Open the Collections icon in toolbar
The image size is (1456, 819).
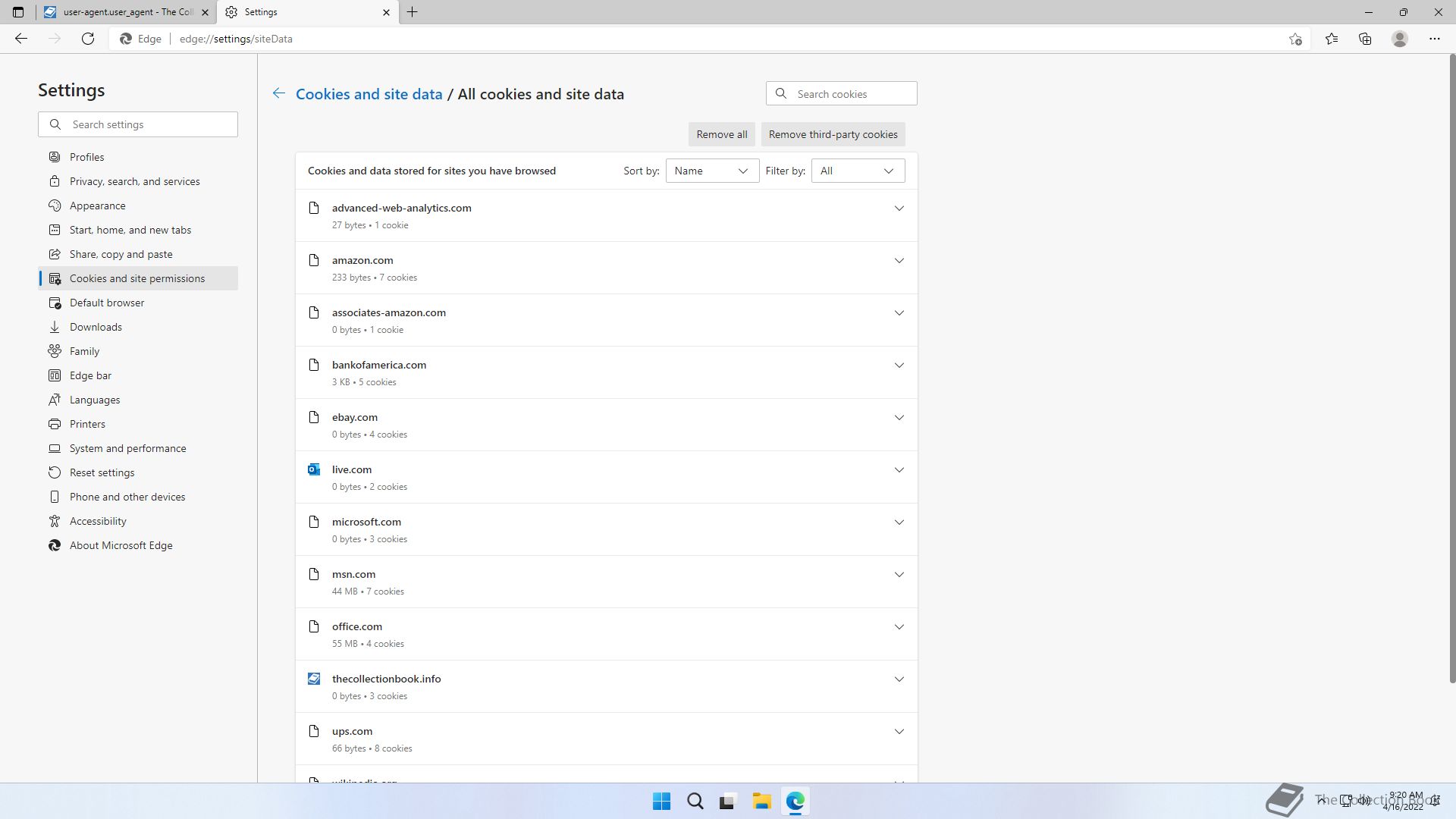click(x=1365, y=39)
